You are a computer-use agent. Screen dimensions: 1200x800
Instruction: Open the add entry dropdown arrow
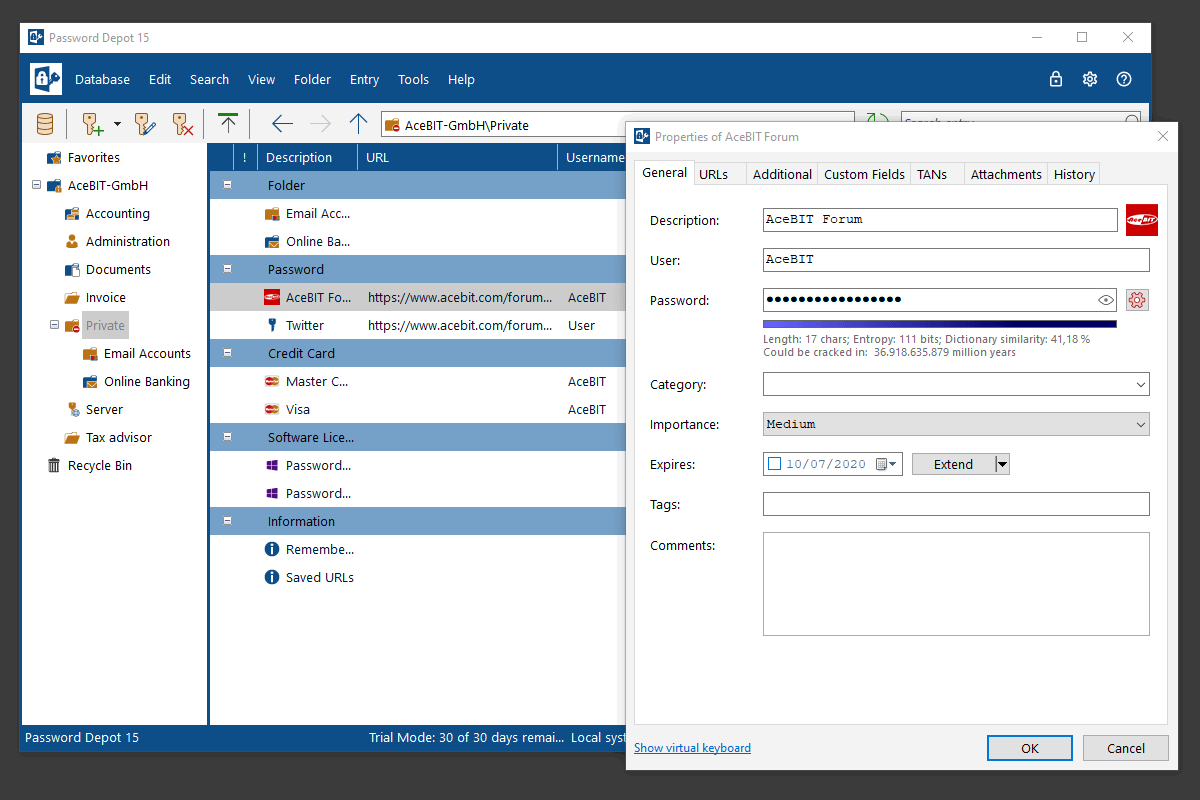tap(117, 124)
